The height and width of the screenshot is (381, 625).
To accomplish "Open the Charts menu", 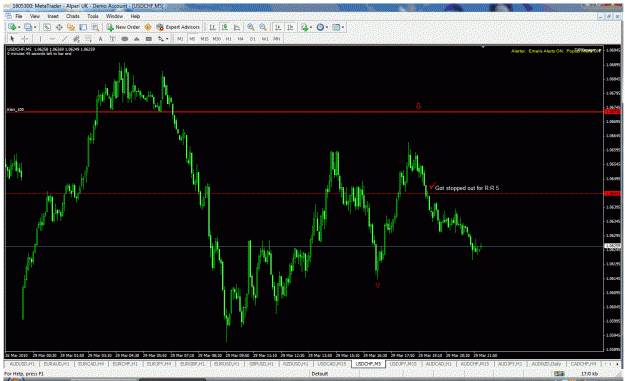I will point(73,16).
